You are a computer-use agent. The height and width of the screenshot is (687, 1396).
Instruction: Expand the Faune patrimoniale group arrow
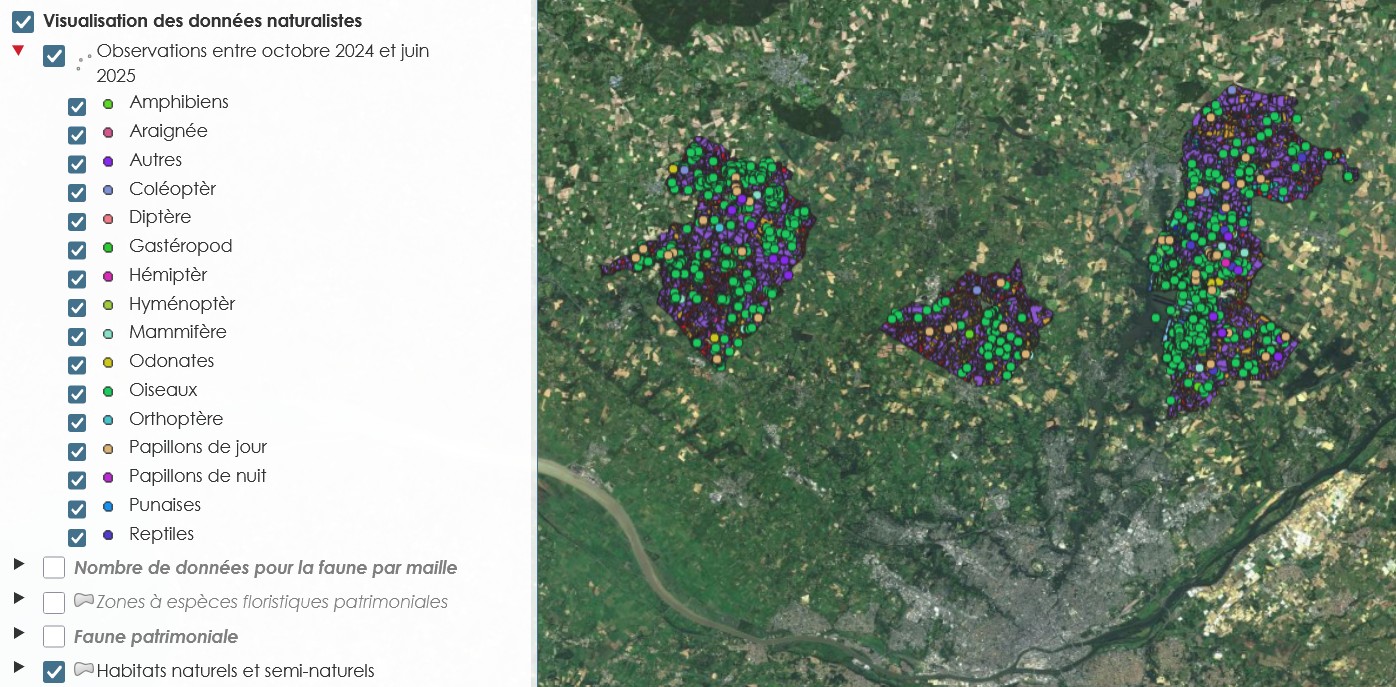coord(18,632)
